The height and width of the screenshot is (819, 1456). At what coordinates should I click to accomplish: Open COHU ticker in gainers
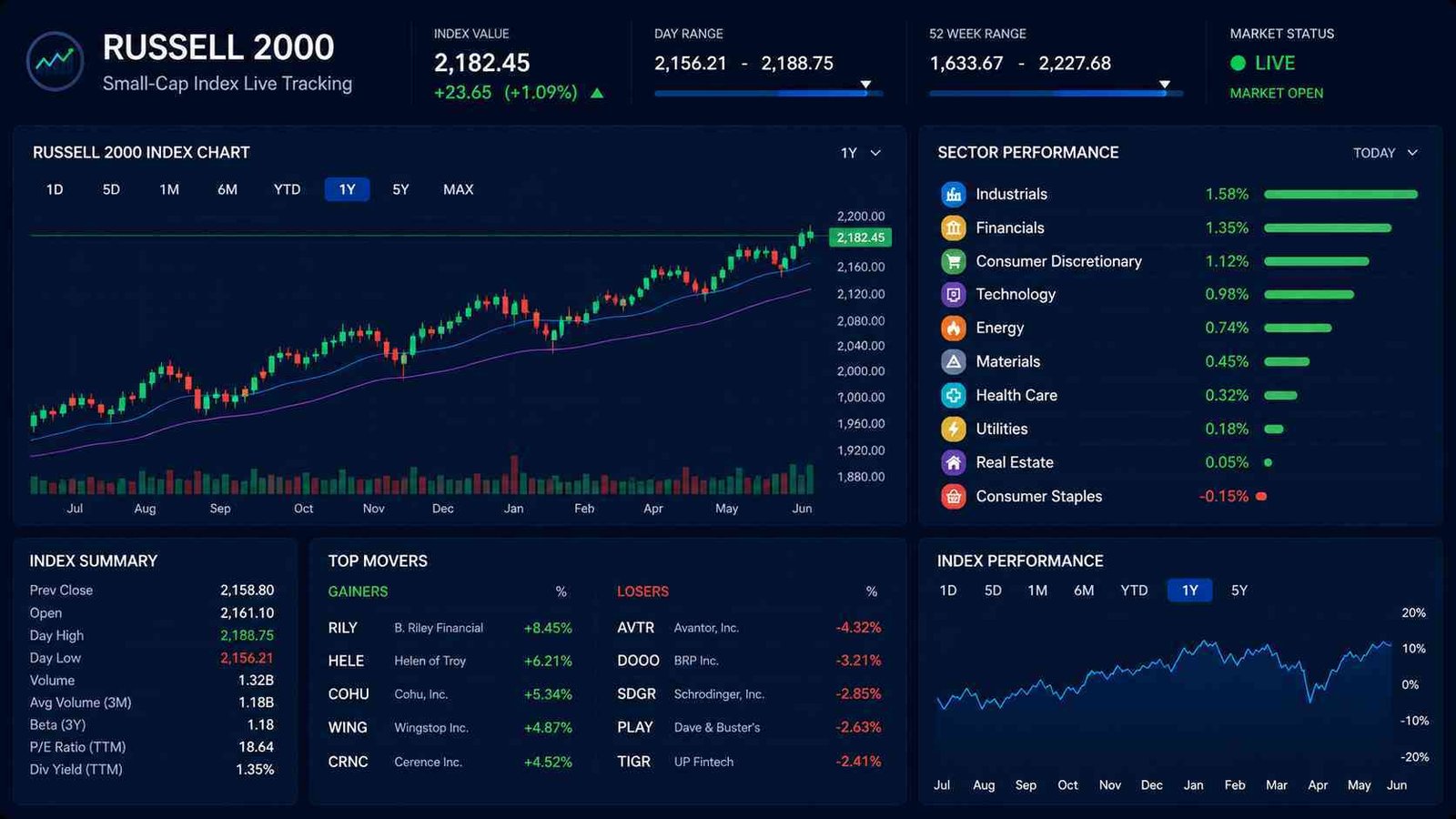349,694
